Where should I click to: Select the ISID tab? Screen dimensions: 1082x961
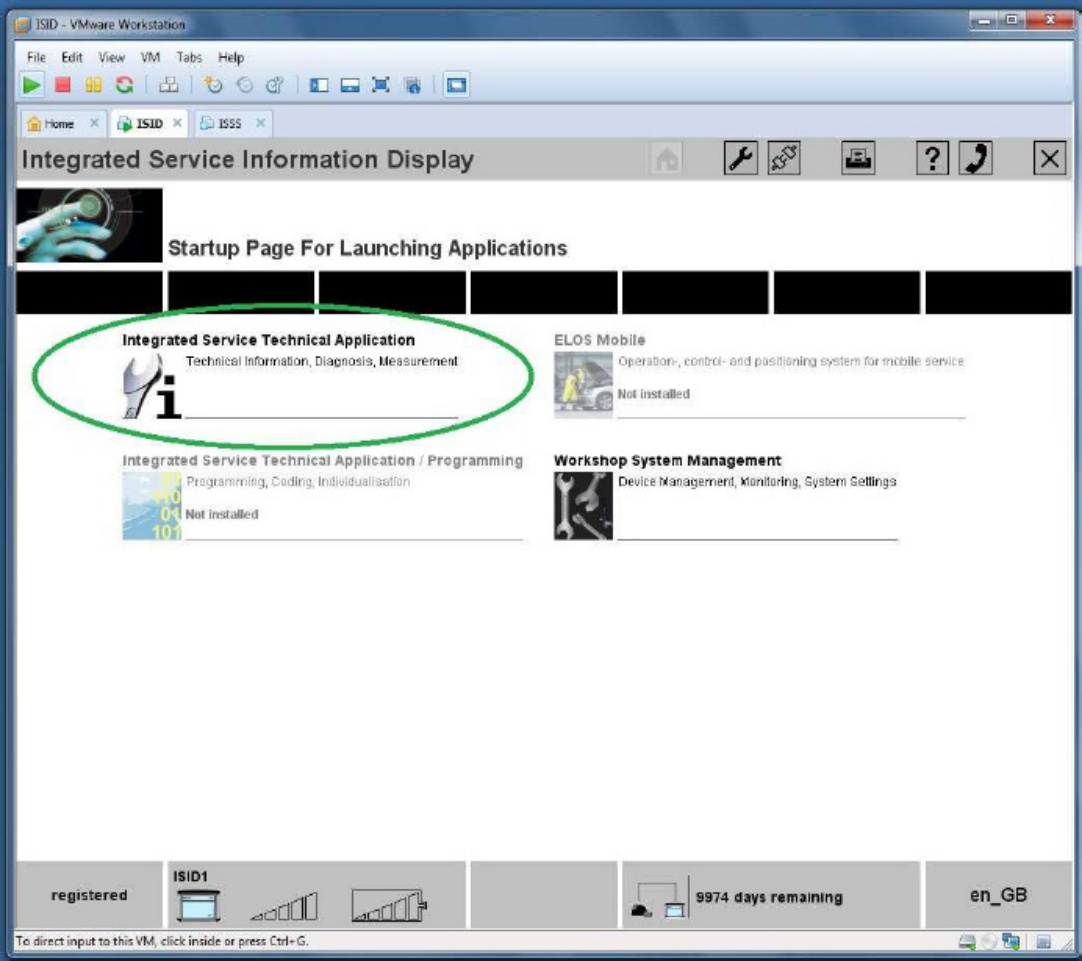(x=148, y=123)
